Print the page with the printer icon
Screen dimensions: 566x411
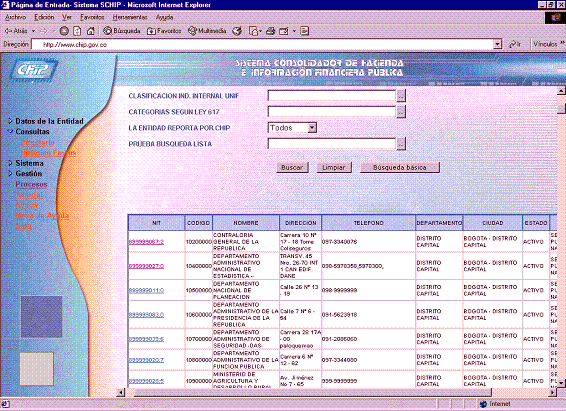[x=270, y=31]
